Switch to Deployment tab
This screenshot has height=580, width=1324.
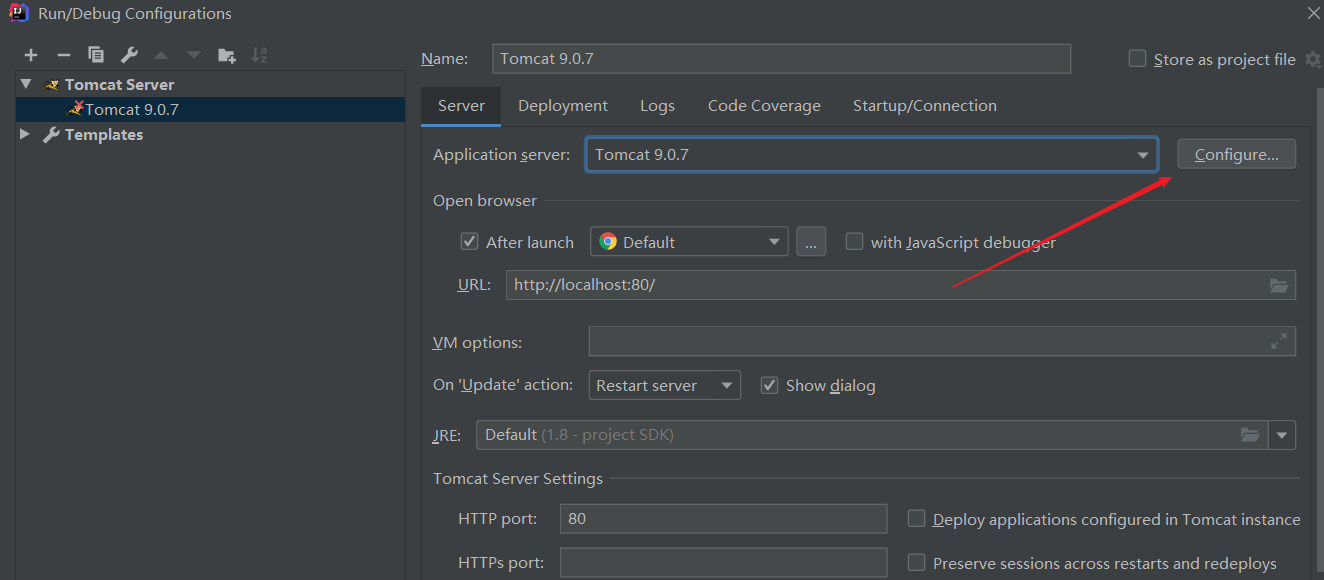point(563,106)
